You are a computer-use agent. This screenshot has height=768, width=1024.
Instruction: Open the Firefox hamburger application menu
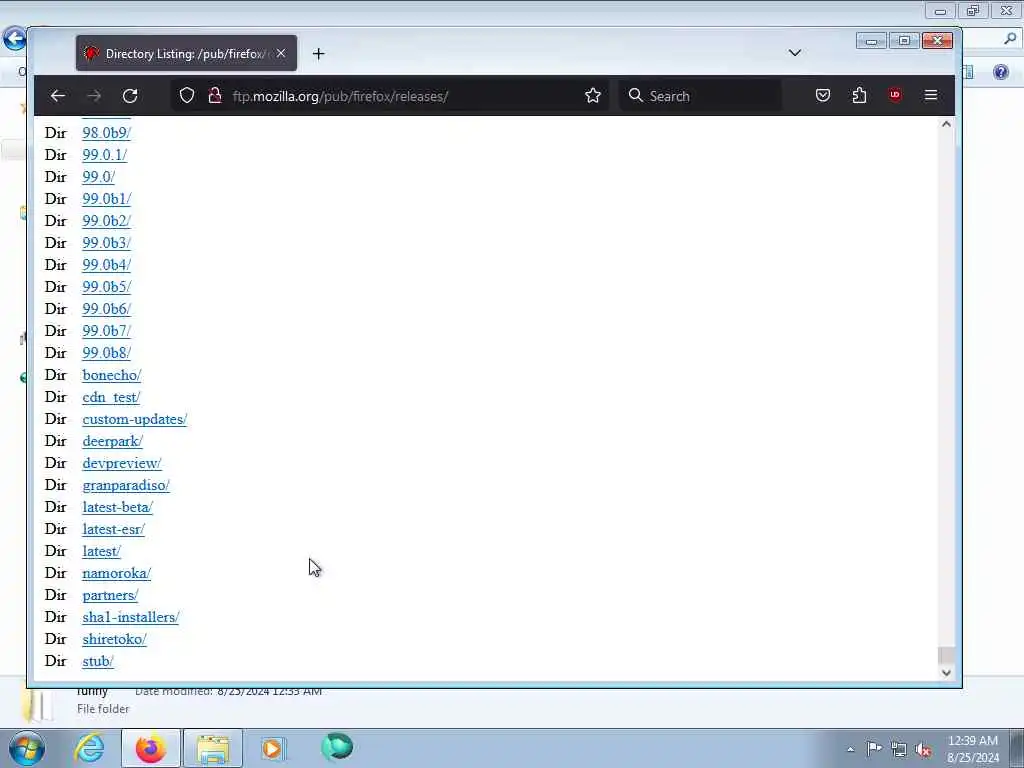[931, 95]
